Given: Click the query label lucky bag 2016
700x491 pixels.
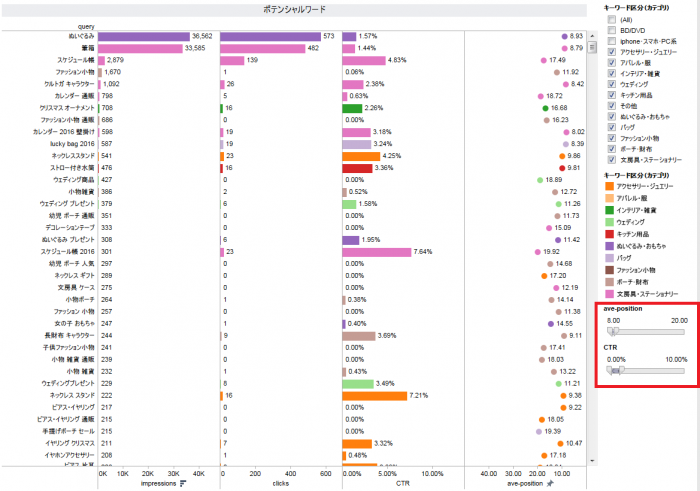Looking at the screenshot, I should [x=72, y=144].
